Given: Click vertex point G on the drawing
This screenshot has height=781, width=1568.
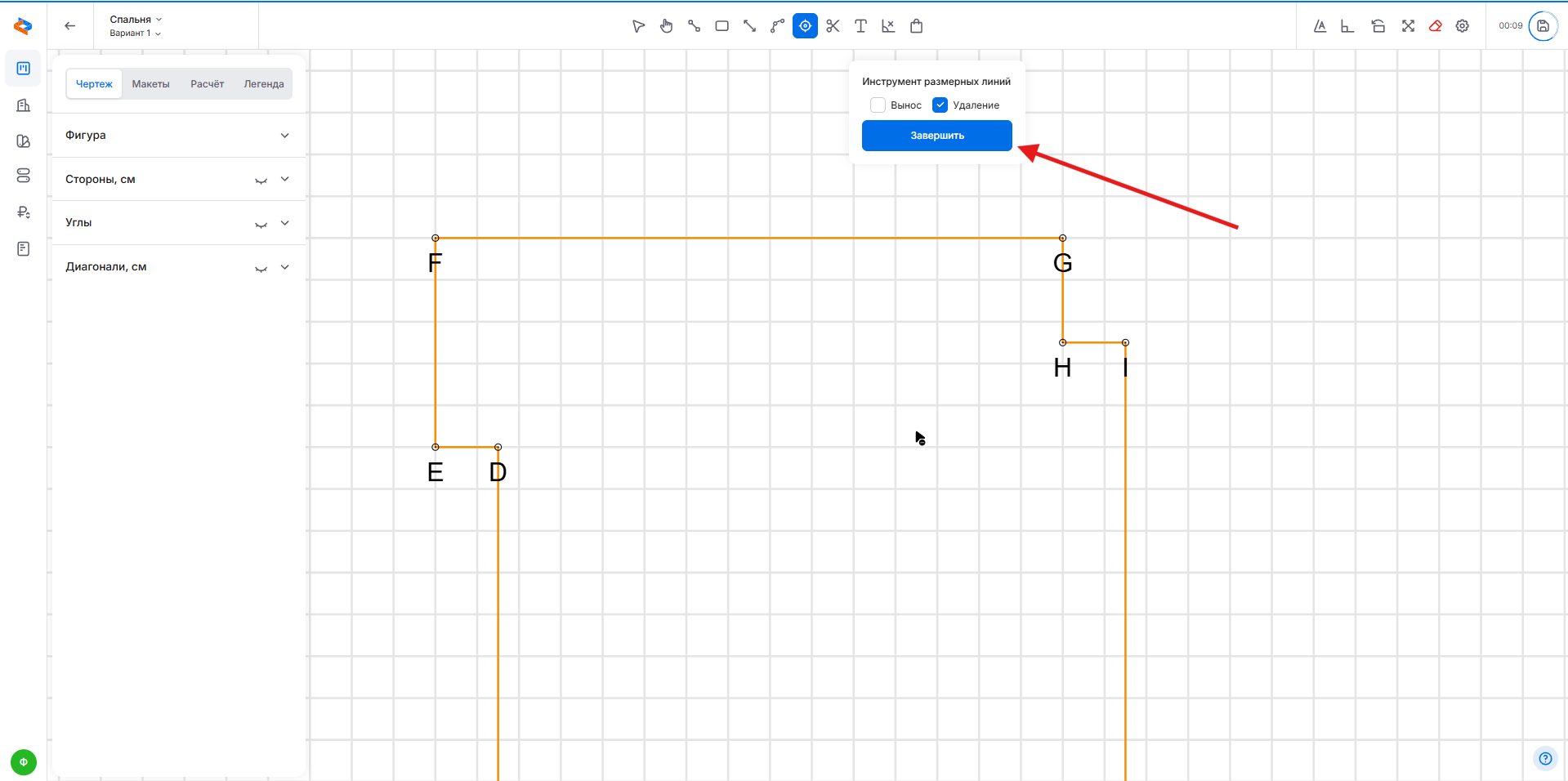Looking at the screenshot, I should [1062, 239].
